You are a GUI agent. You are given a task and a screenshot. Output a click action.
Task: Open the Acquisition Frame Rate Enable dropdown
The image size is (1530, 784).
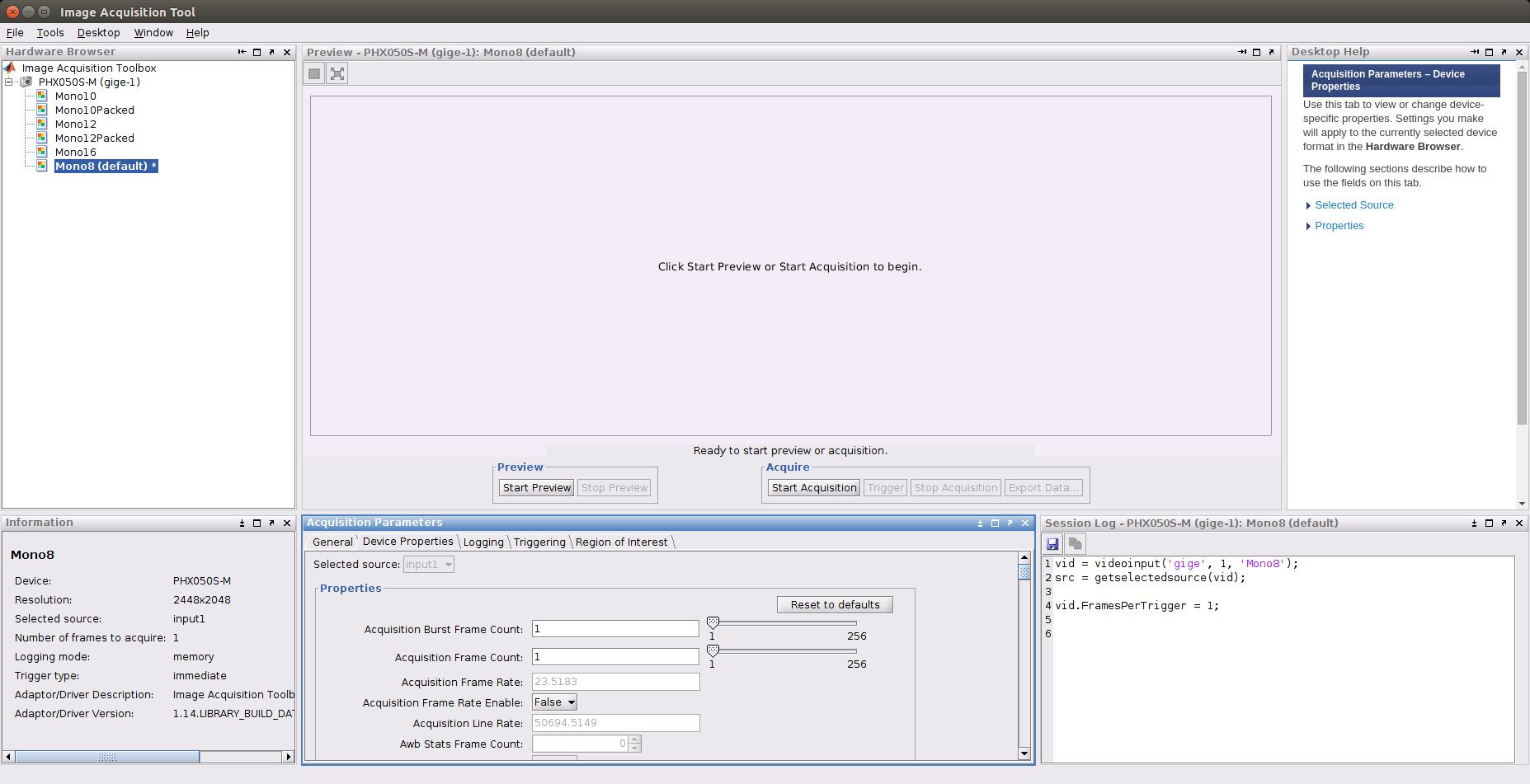click(x=569, y=702)
